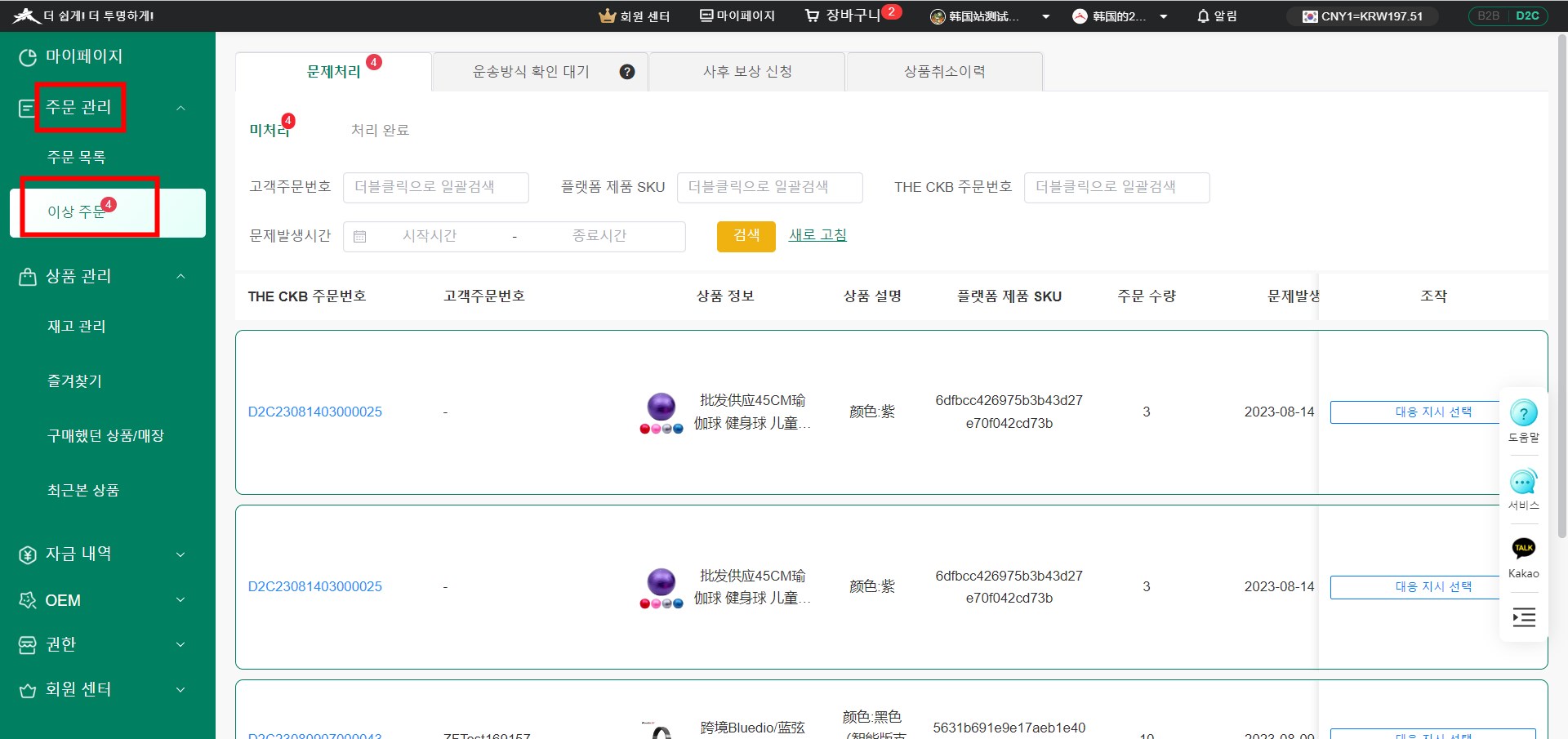
Task: Open 최근본 상품 in the sidebar
Action: click(x=83, y=491)
